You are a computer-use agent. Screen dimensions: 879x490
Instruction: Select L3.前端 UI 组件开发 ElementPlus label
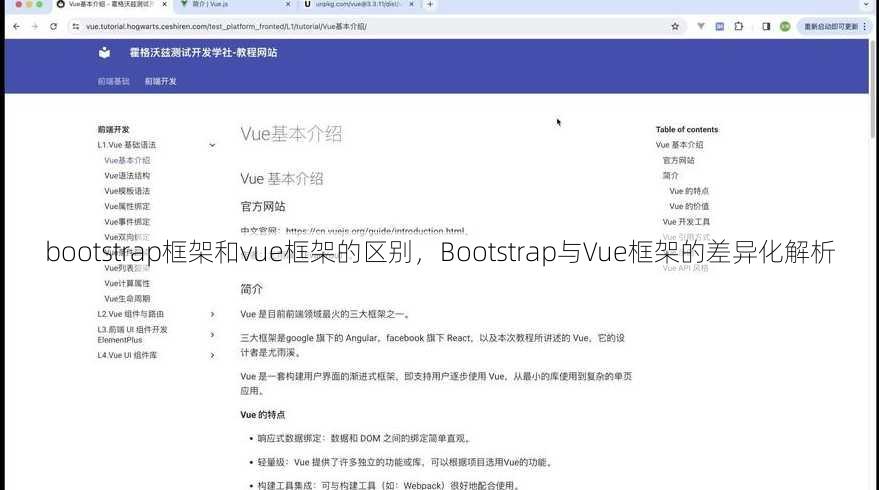(132, 335)
